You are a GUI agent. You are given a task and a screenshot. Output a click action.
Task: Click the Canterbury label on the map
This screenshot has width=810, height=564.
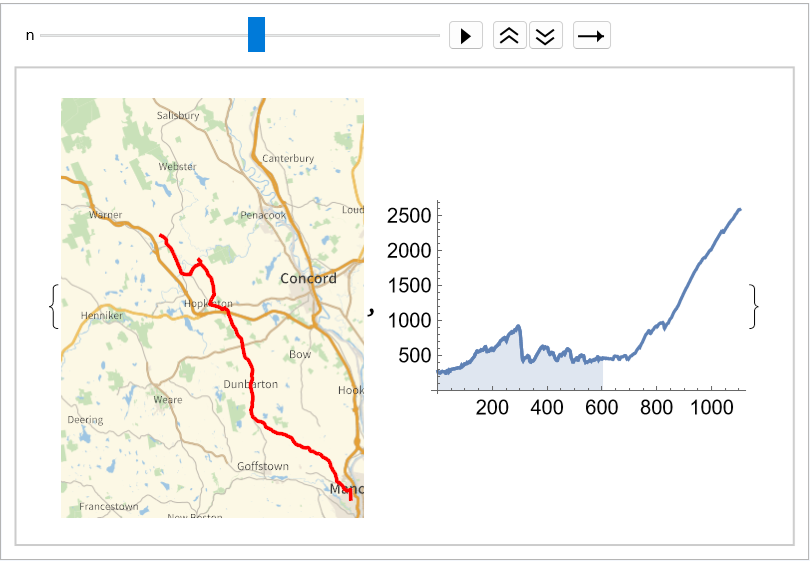pyautogui.click(x=287, y=158)
